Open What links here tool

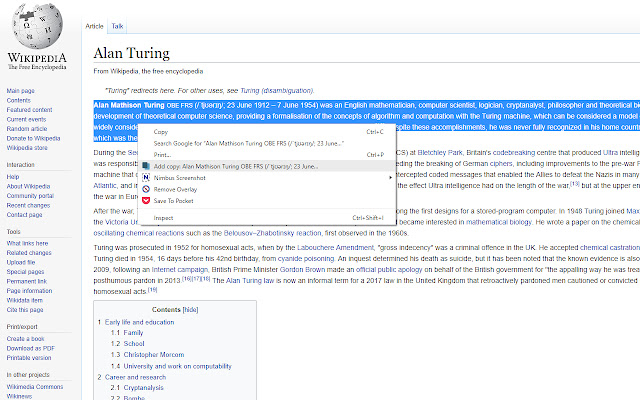point(29,243)
